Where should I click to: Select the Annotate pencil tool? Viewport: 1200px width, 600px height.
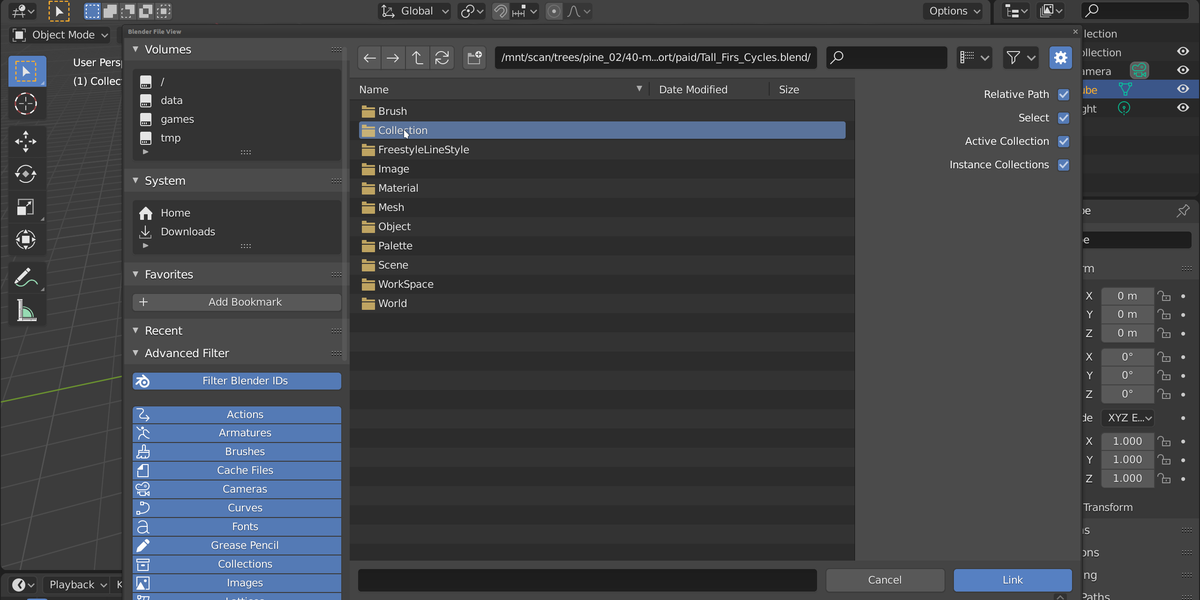click(26, 278)
